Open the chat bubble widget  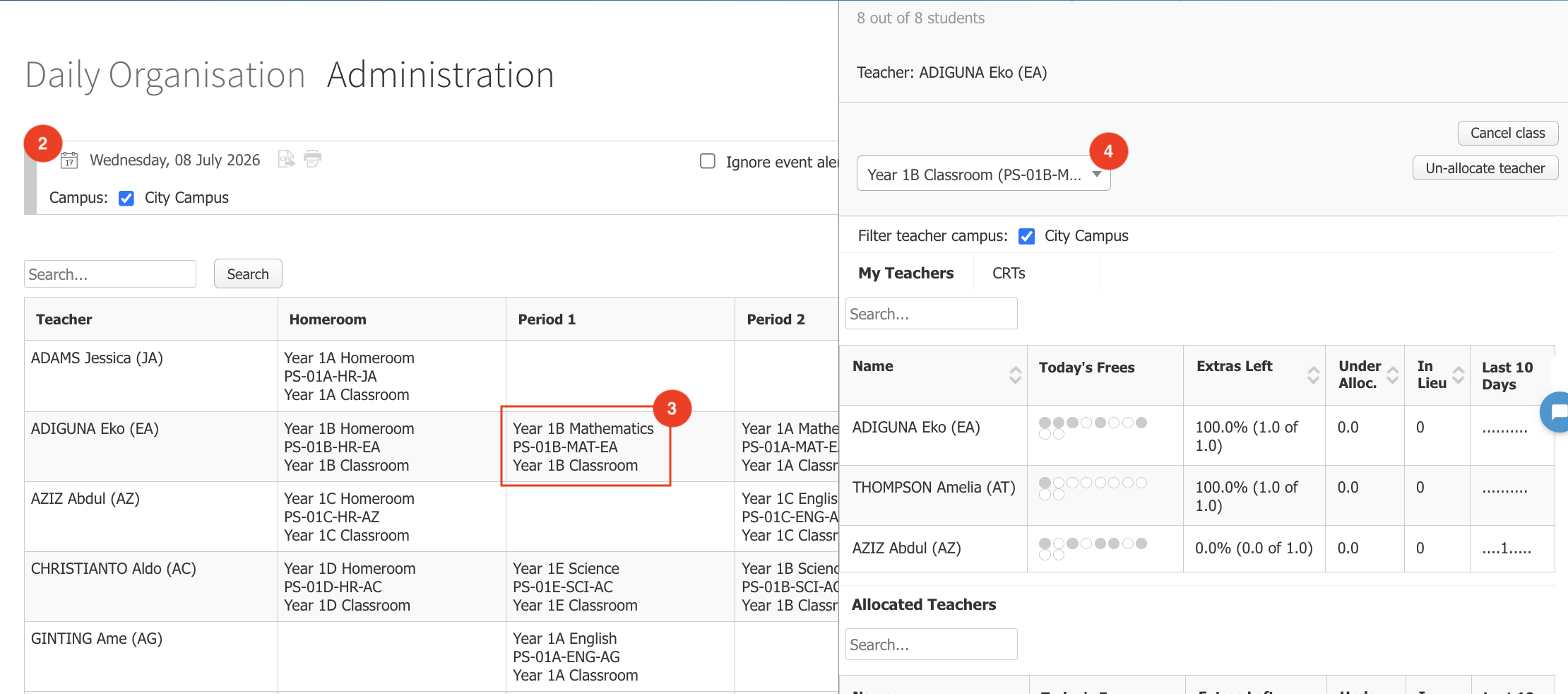[x=1556, y=411]
